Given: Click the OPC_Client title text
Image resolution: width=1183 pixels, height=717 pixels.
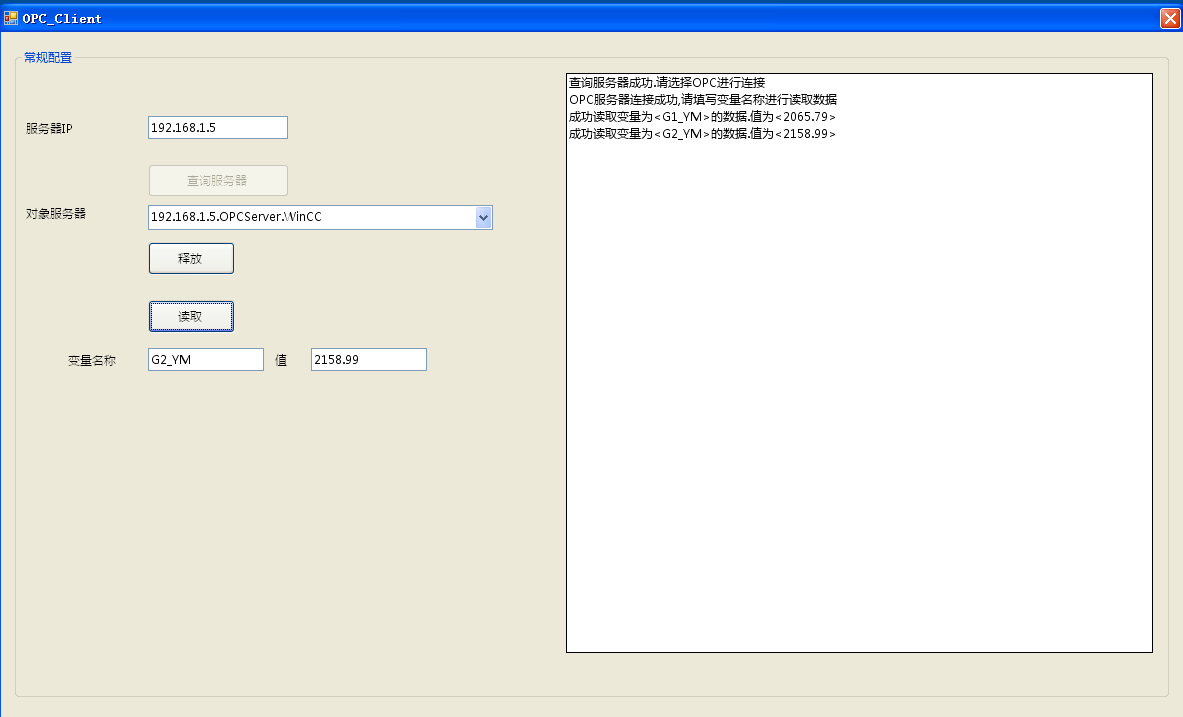Looking at the screenshot, I should click(62, 19).
